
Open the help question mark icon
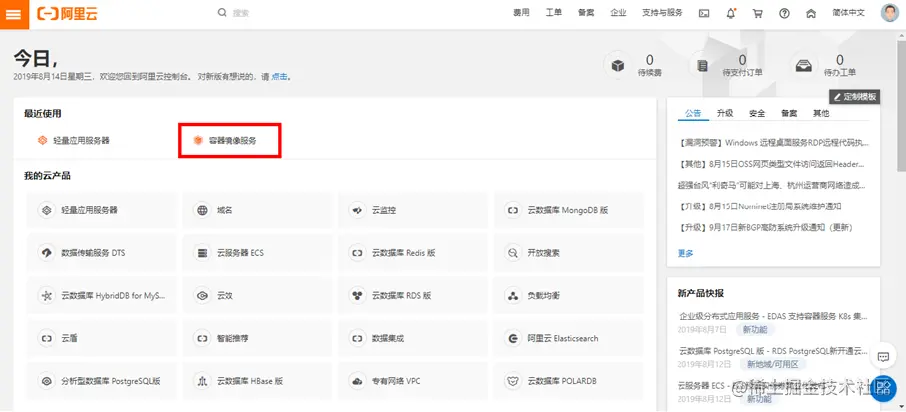click(784, 13)
